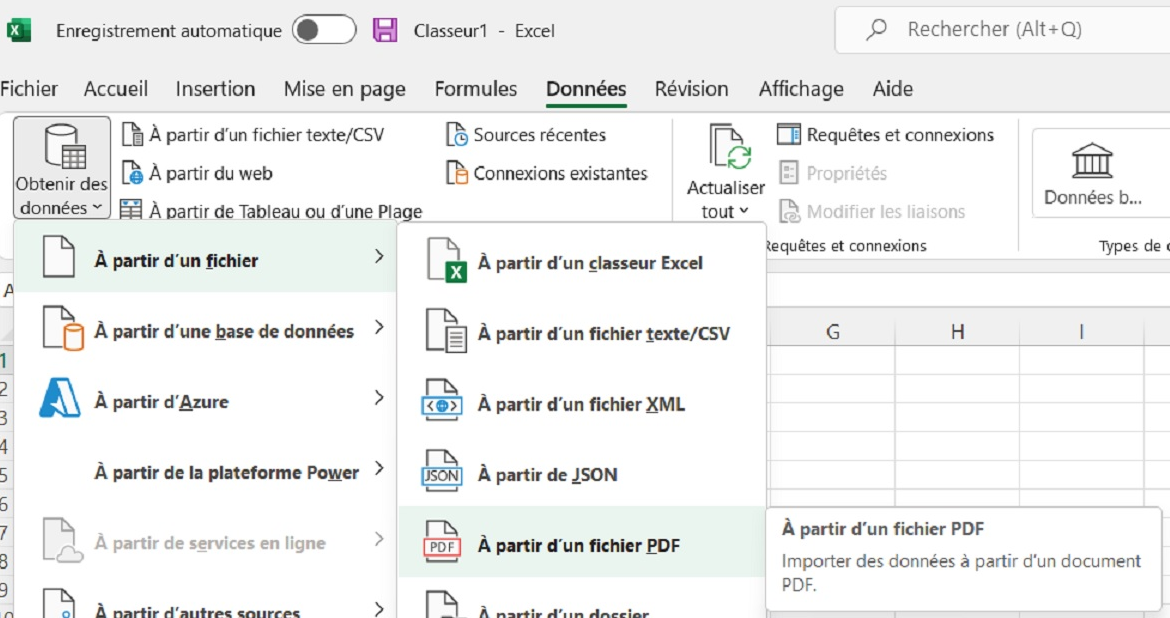The image size is (1170, 618).
Task: Click the JSON file icon
Action: pyautogui.click(x=442, y=471)
